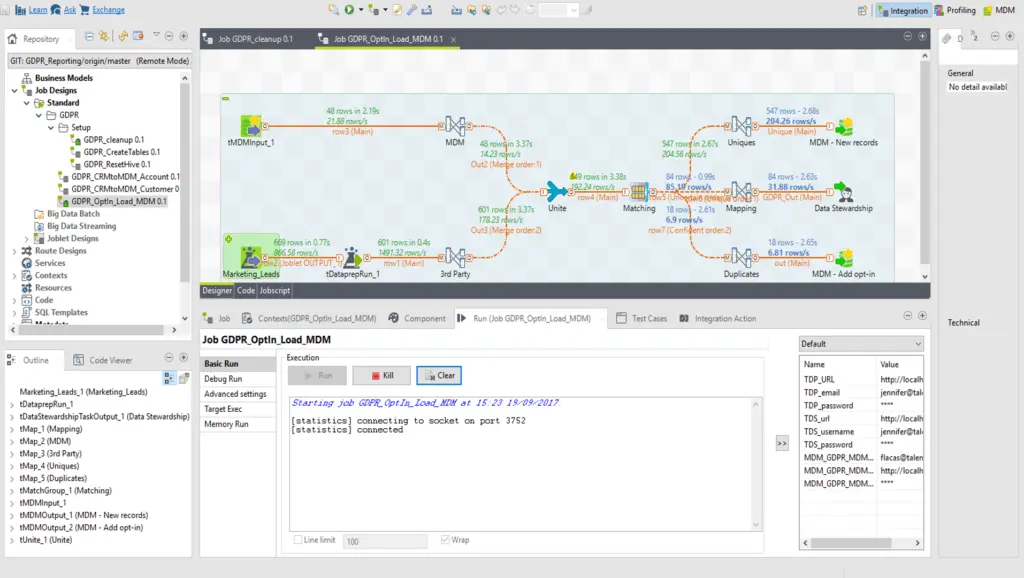Image resolution: width=1024 pixels, height=578 pixels.
Task: Open the Default context dropdown
Action: [861, 344]
